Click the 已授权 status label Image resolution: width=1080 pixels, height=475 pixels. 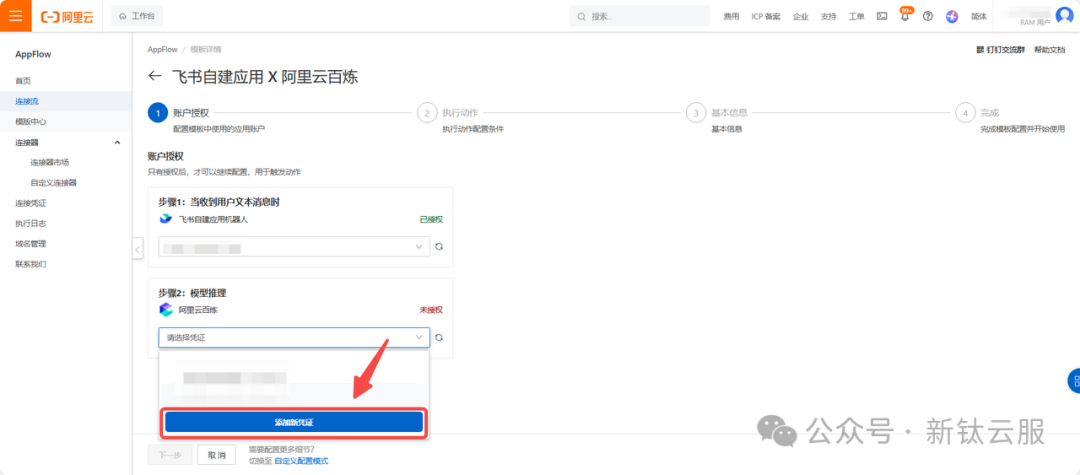431,219
